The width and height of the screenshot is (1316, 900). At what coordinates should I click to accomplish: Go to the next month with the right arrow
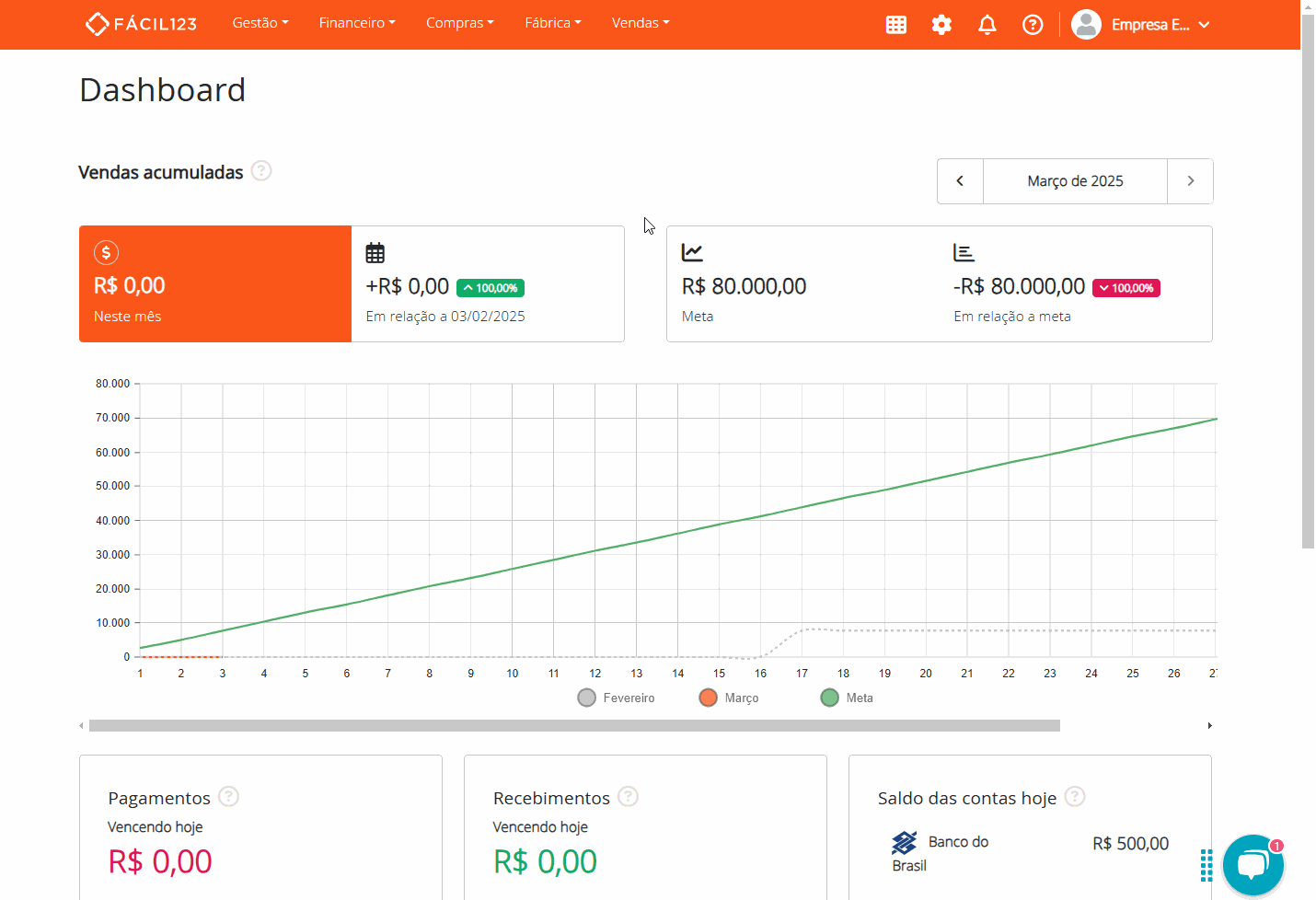pos(1190,181)
